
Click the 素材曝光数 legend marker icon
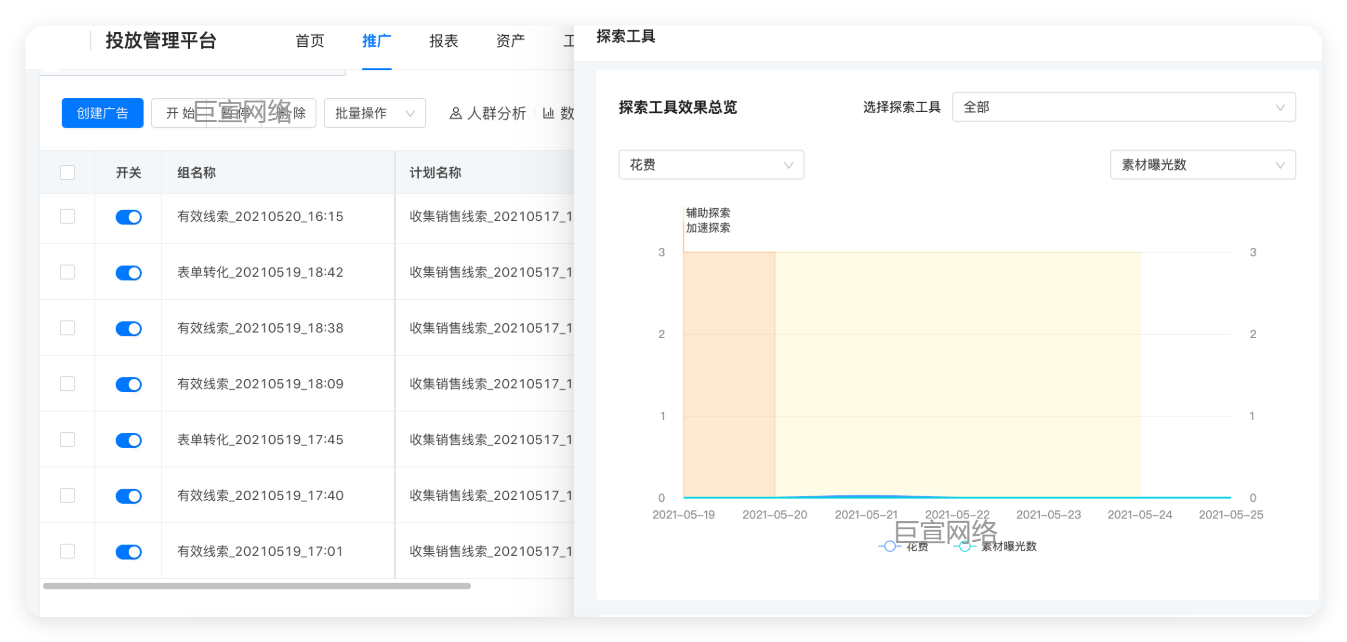[965, 546]
